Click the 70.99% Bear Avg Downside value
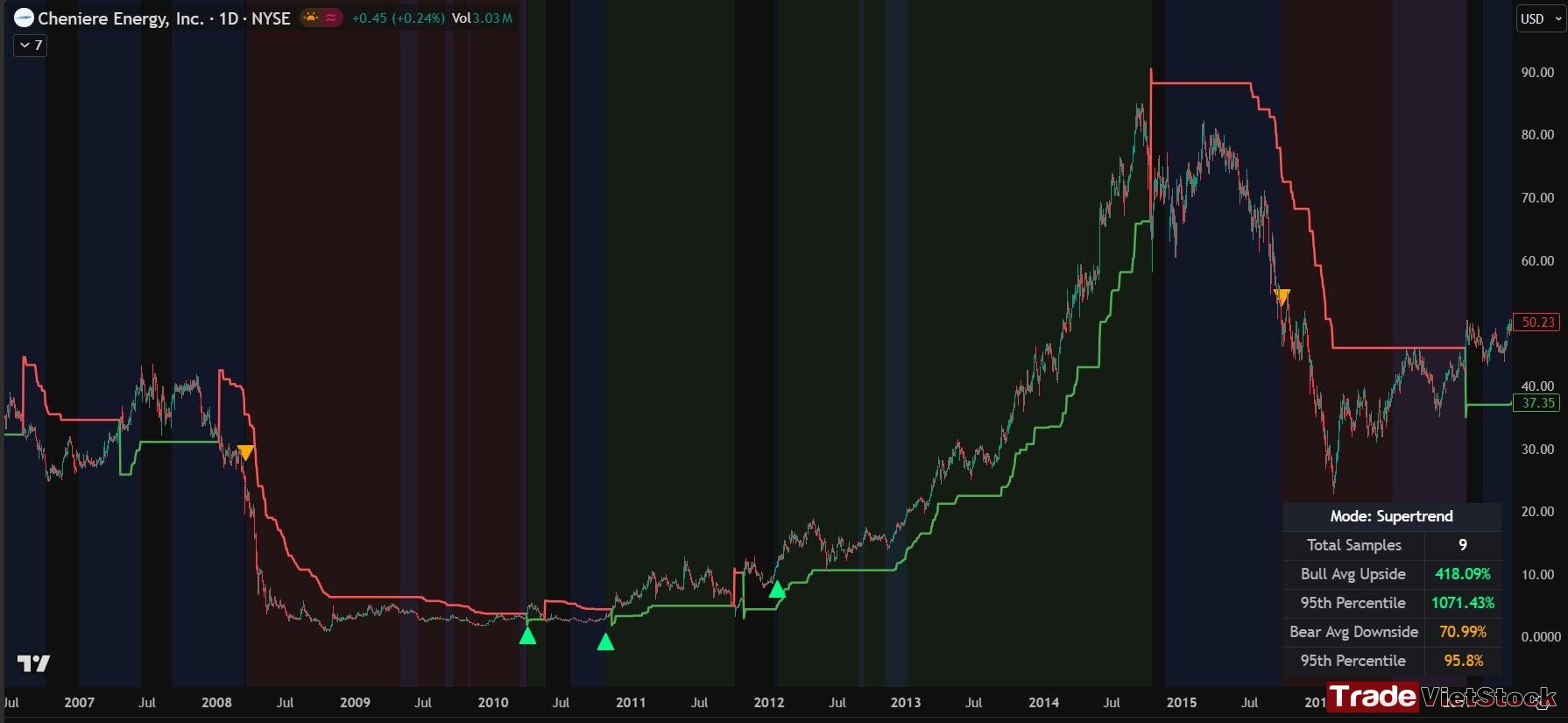The height and width of the screenshot is (723, 1568). (x=1463, y=632)
